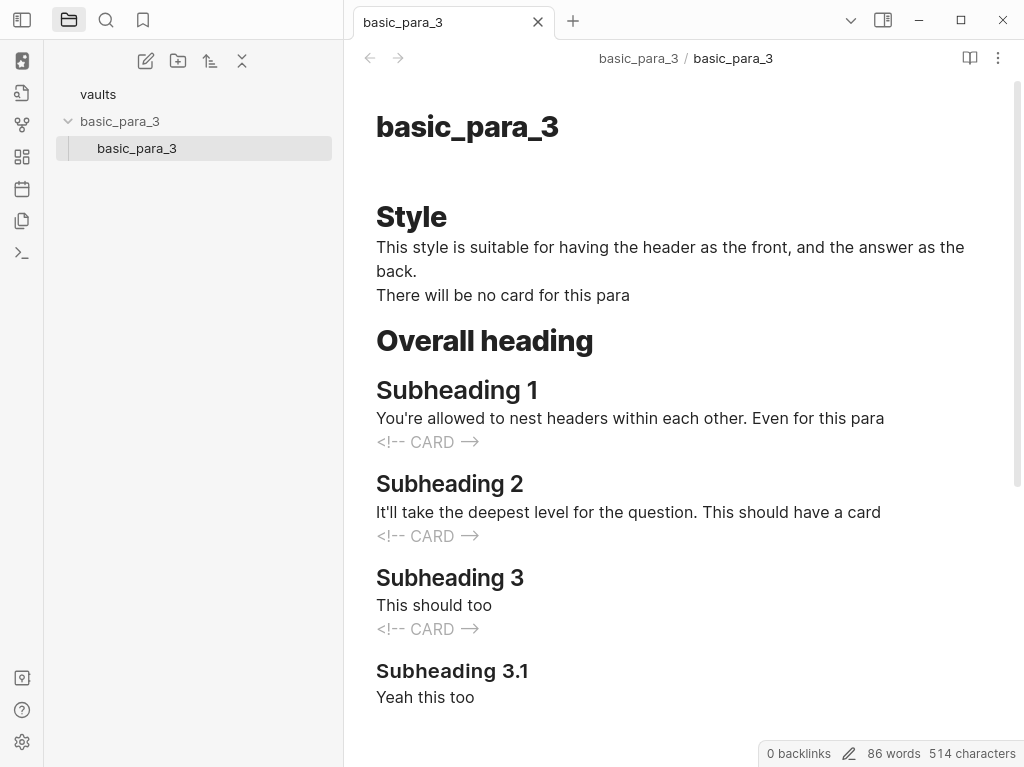Change the file sort order
This screenshot has width=1024, height=767.
(210, 61)
